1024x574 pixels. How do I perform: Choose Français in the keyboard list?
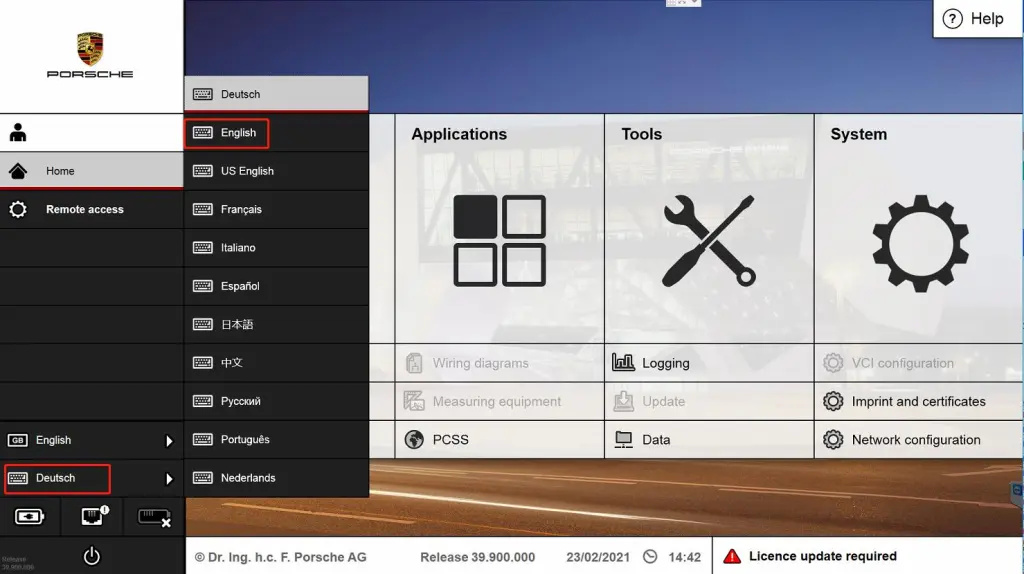coord(241,210)
